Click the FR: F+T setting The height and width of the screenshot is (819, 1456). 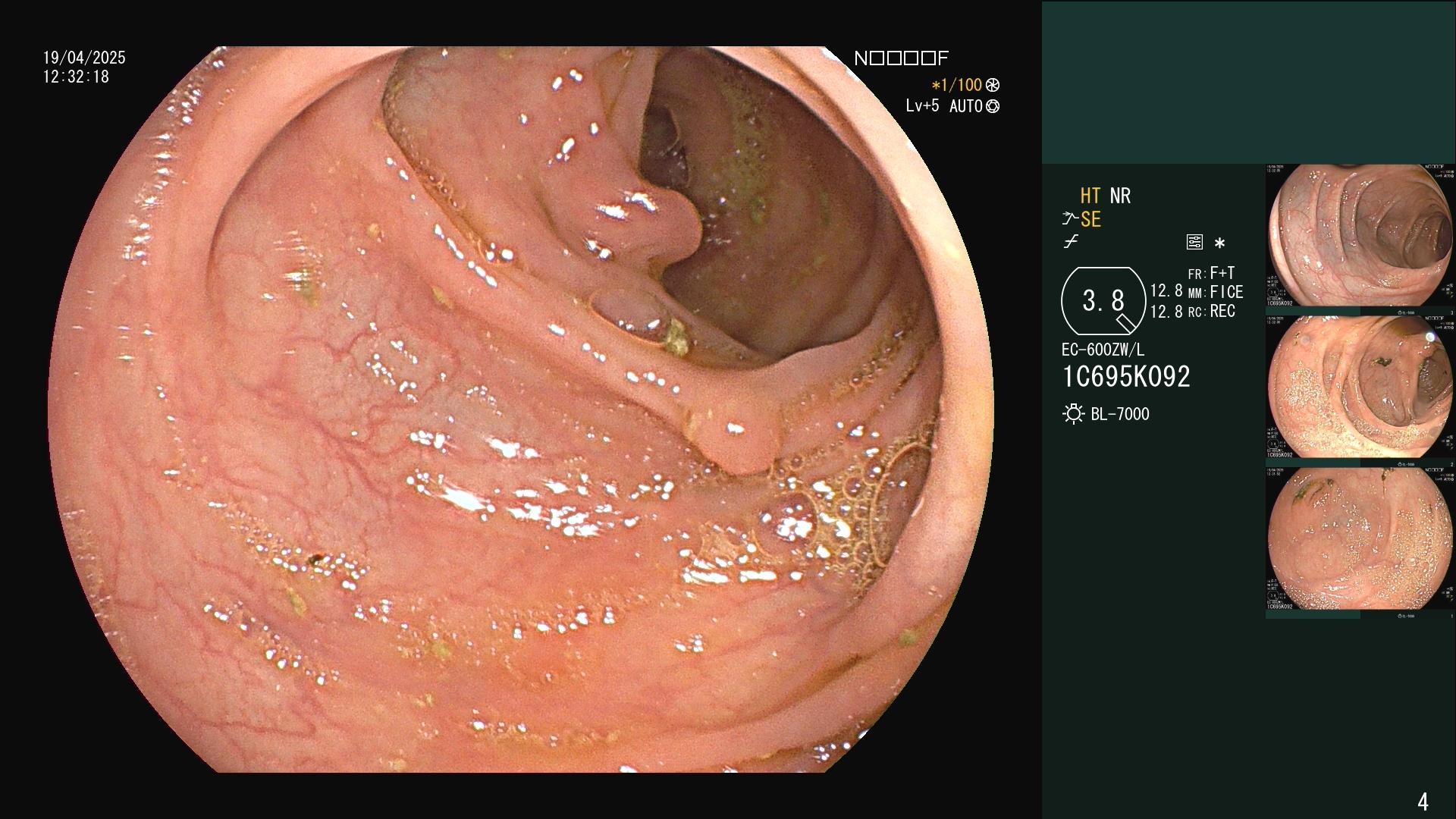point(1211,273)
